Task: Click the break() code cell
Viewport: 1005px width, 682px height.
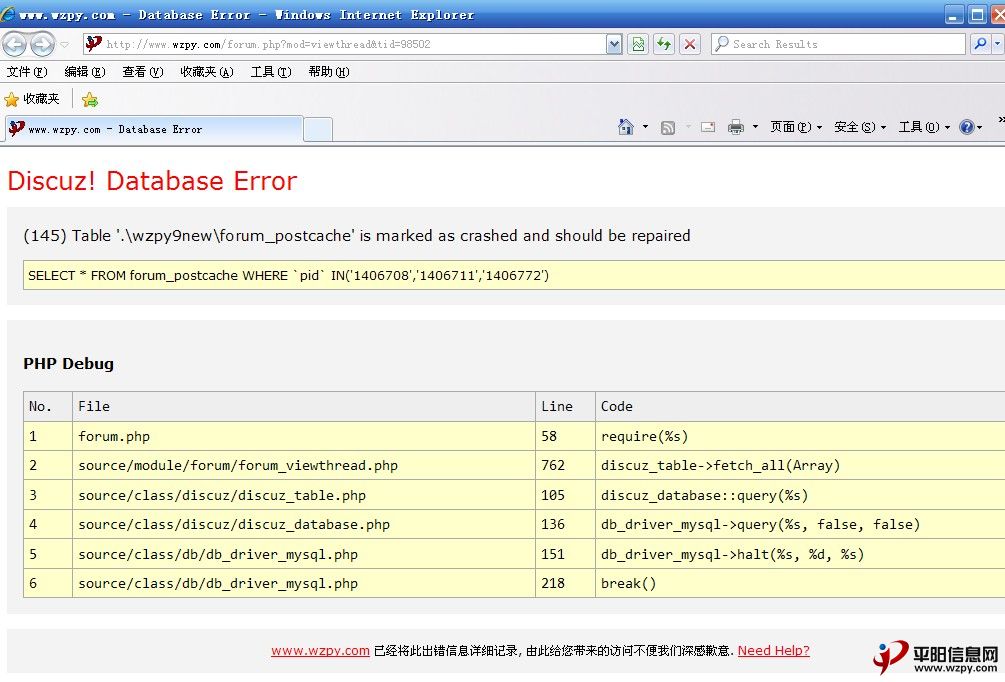Action: click(x=800, y=583)
